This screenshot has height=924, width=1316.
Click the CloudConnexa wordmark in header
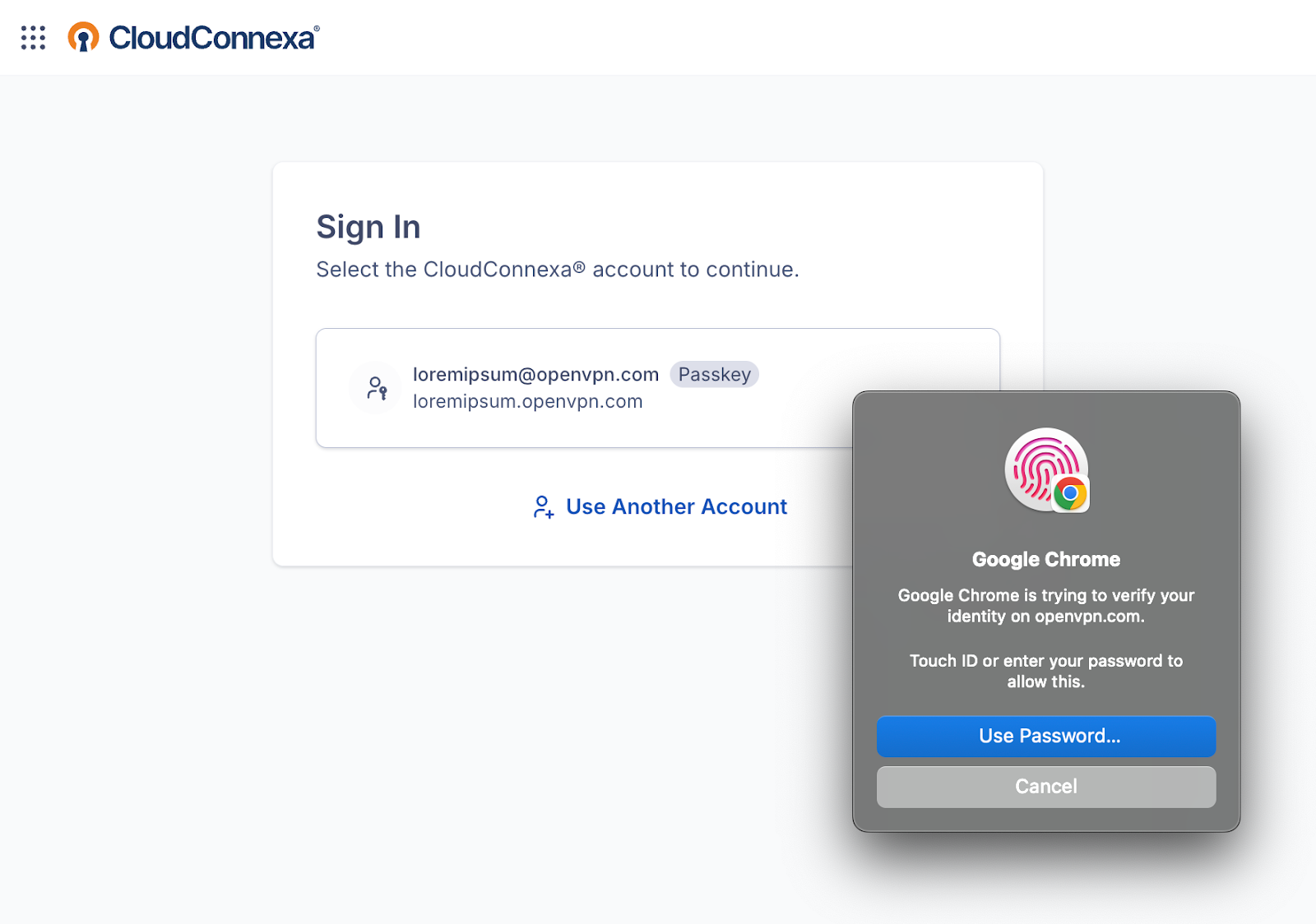[x=211, y=38]
